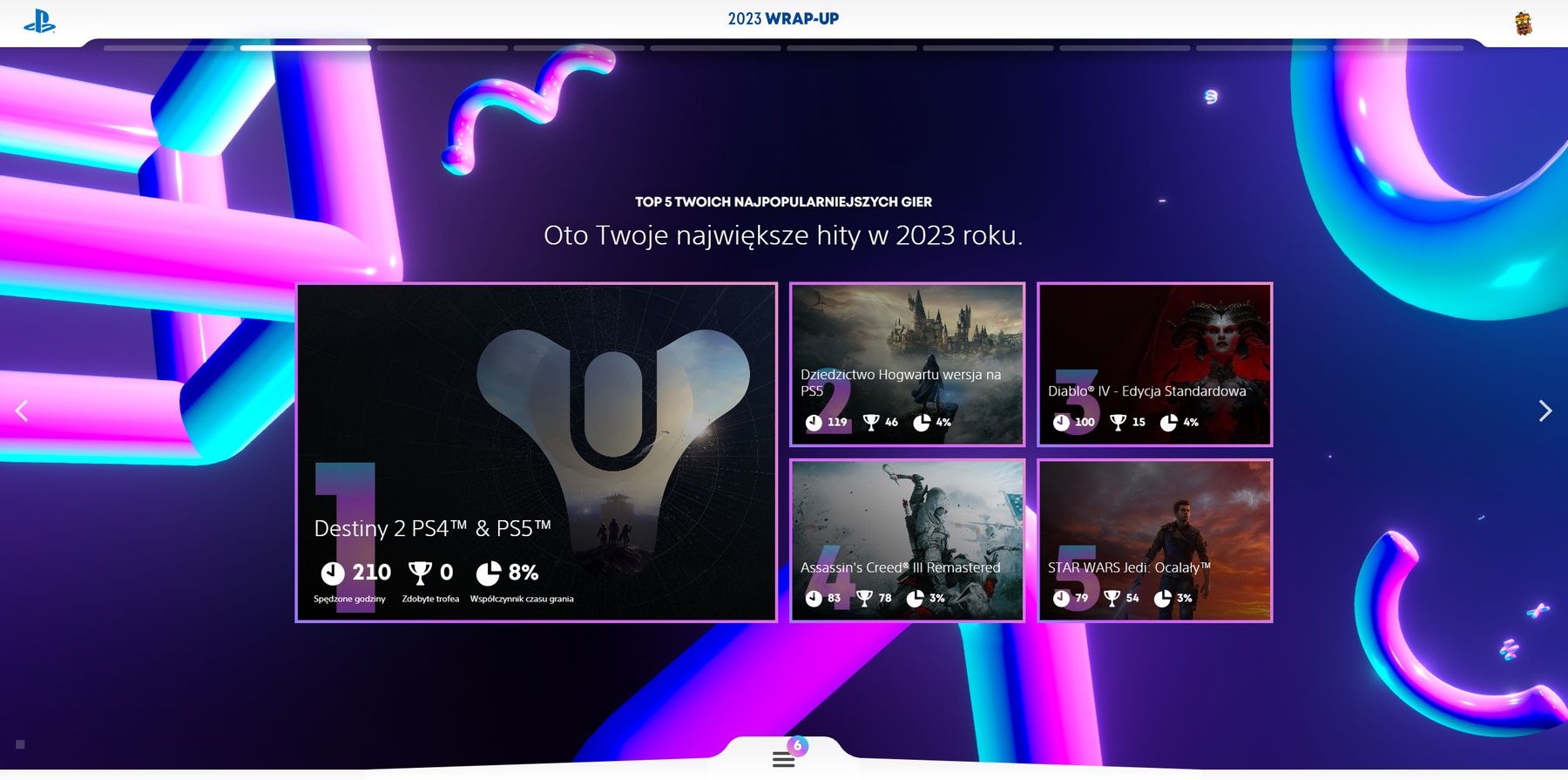Screen dimensions: 1568x780
Task: Click Assassin's Creed clock icon beside 83
Action: tap(814, 599)
